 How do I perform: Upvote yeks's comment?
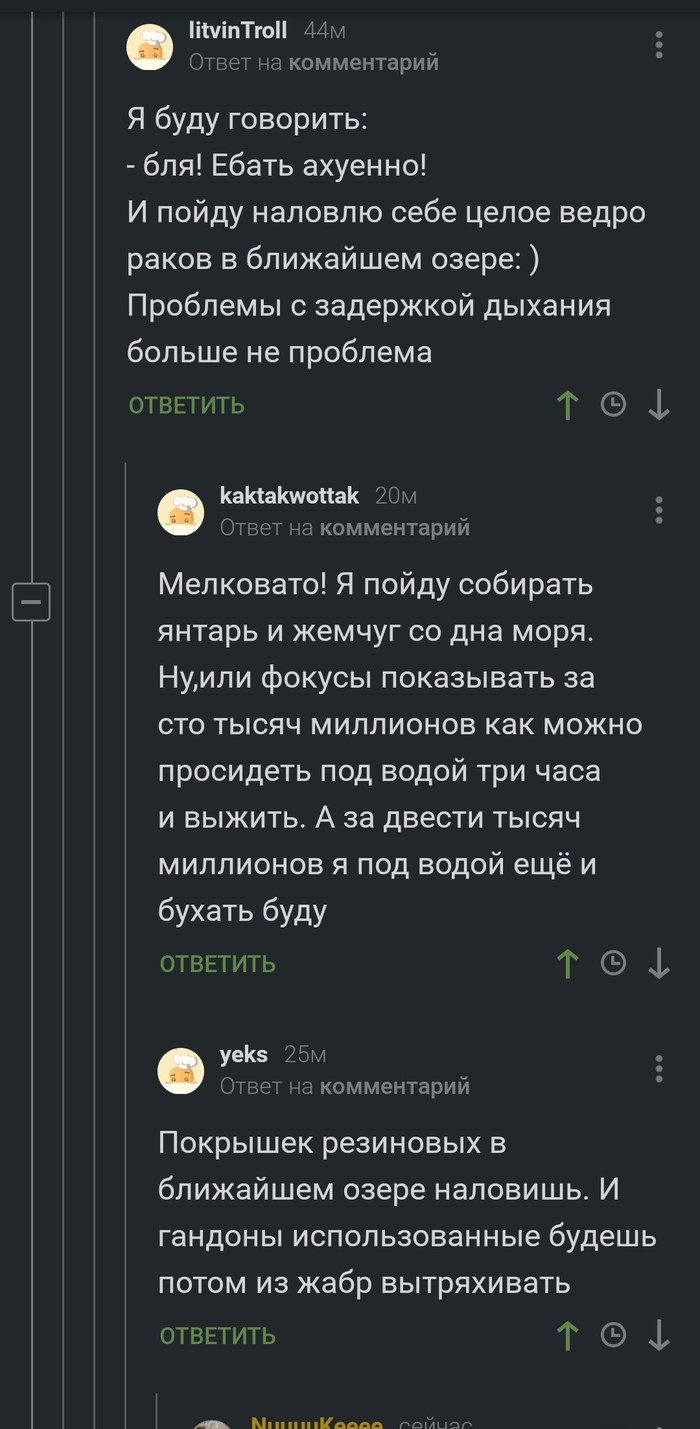(x=567, y=1335)
